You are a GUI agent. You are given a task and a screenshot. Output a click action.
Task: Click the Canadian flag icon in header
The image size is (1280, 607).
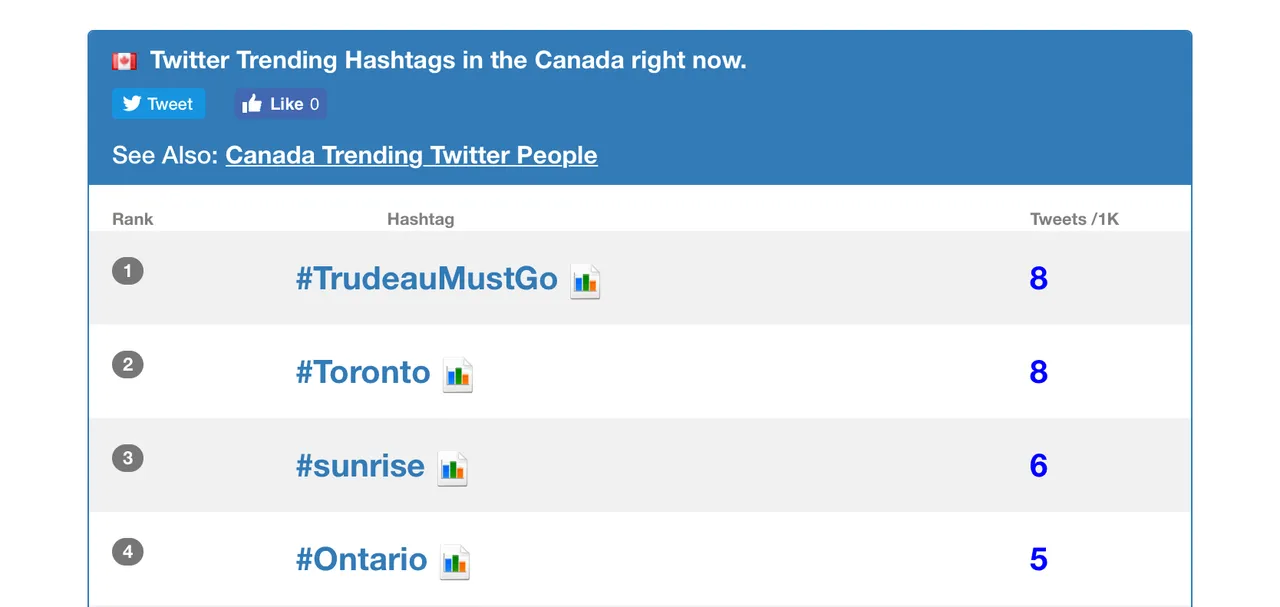click(124, 61)
